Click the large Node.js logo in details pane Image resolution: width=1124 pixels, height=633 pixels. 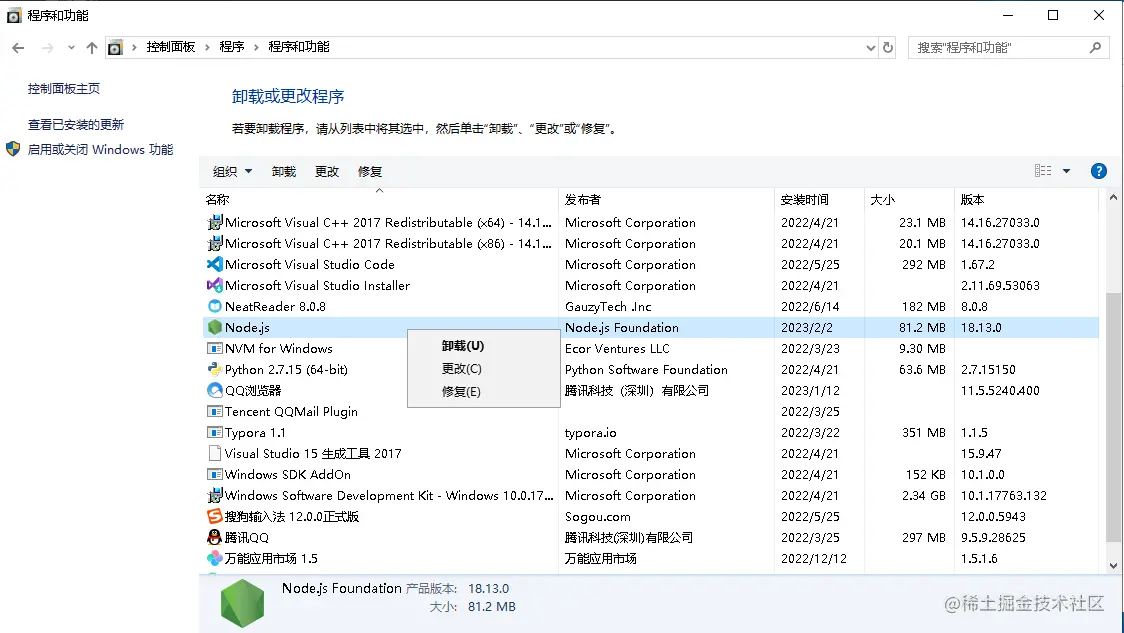point(242,604)
